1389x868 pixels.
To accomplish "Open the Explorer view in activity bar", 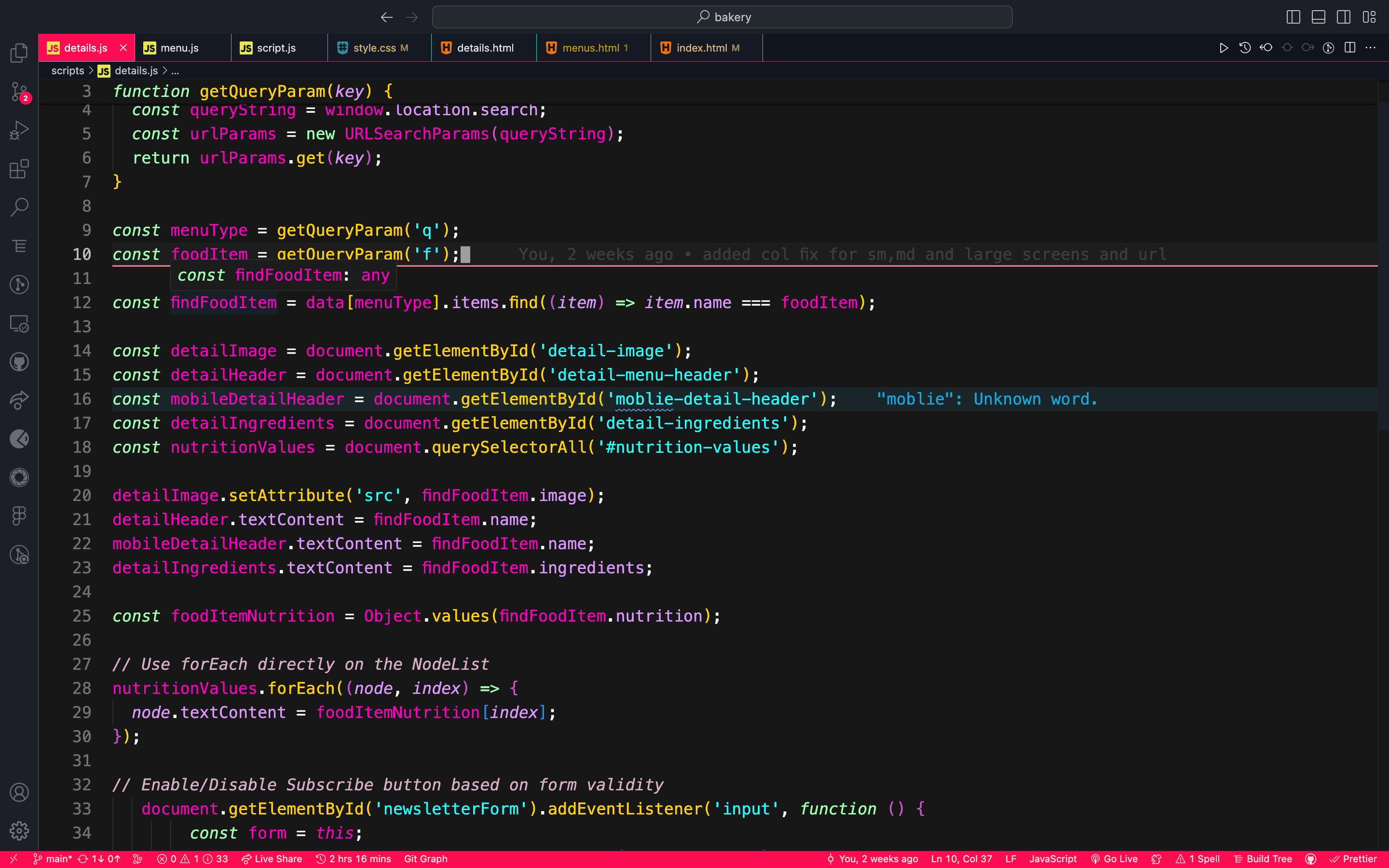I will coord(19,53).
